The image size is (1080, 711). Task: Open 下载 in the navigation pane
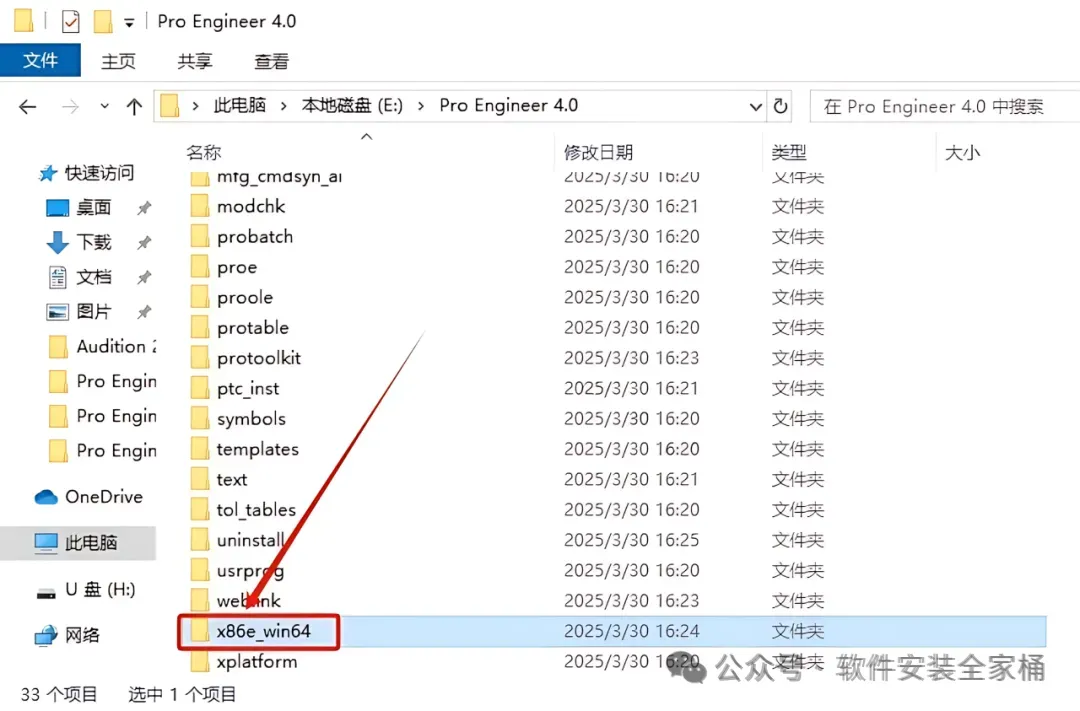79,242
